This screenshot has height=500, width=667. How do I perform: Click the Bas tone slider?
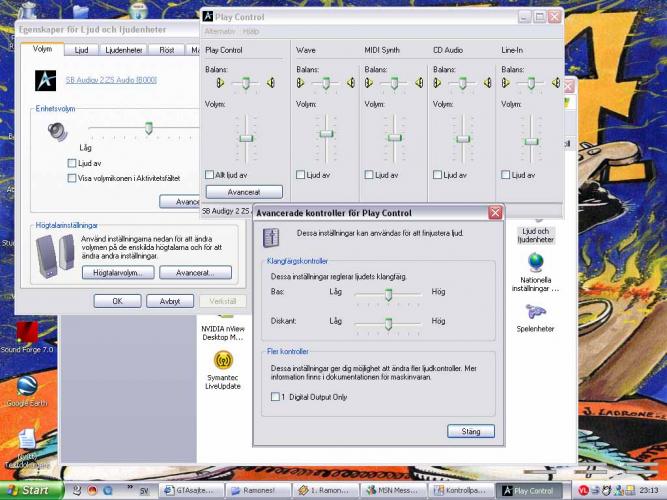click(x=388, y=292)
